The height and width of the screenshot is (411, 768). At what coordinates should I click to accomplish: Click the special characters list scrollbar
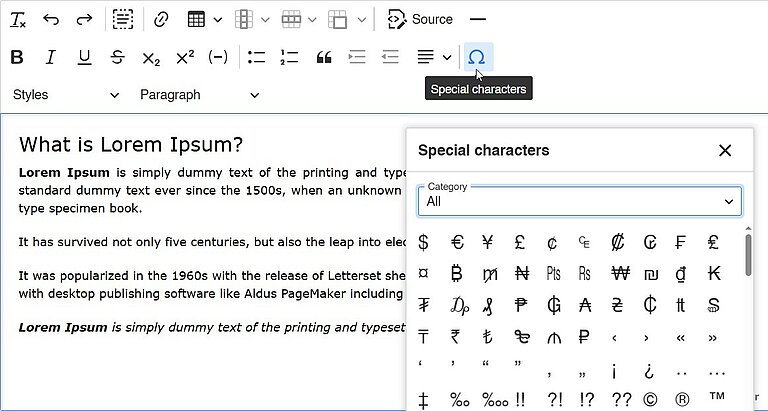pyautogui.click(x=748, y=255)
